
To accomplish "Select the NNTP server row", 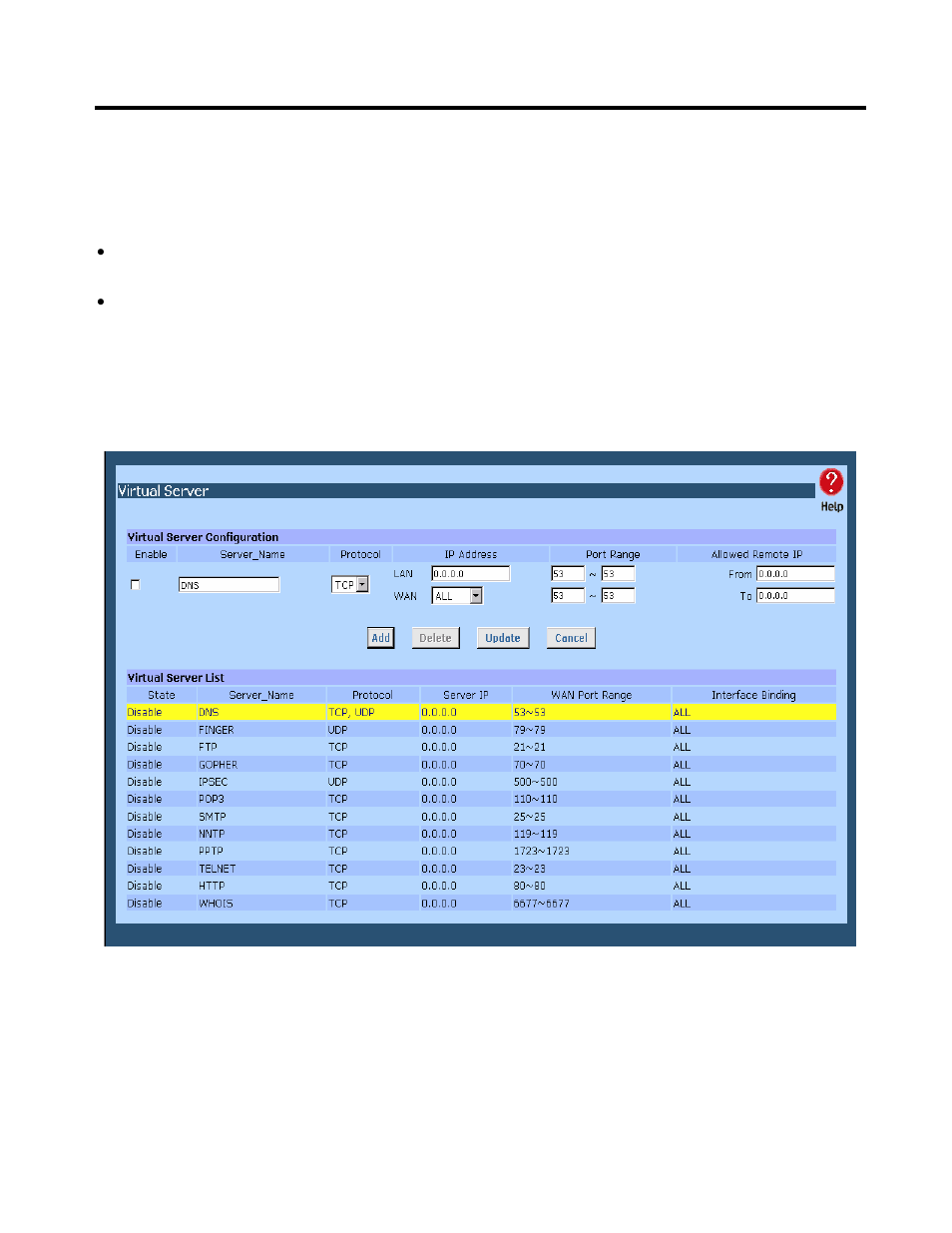I will 481,834.
